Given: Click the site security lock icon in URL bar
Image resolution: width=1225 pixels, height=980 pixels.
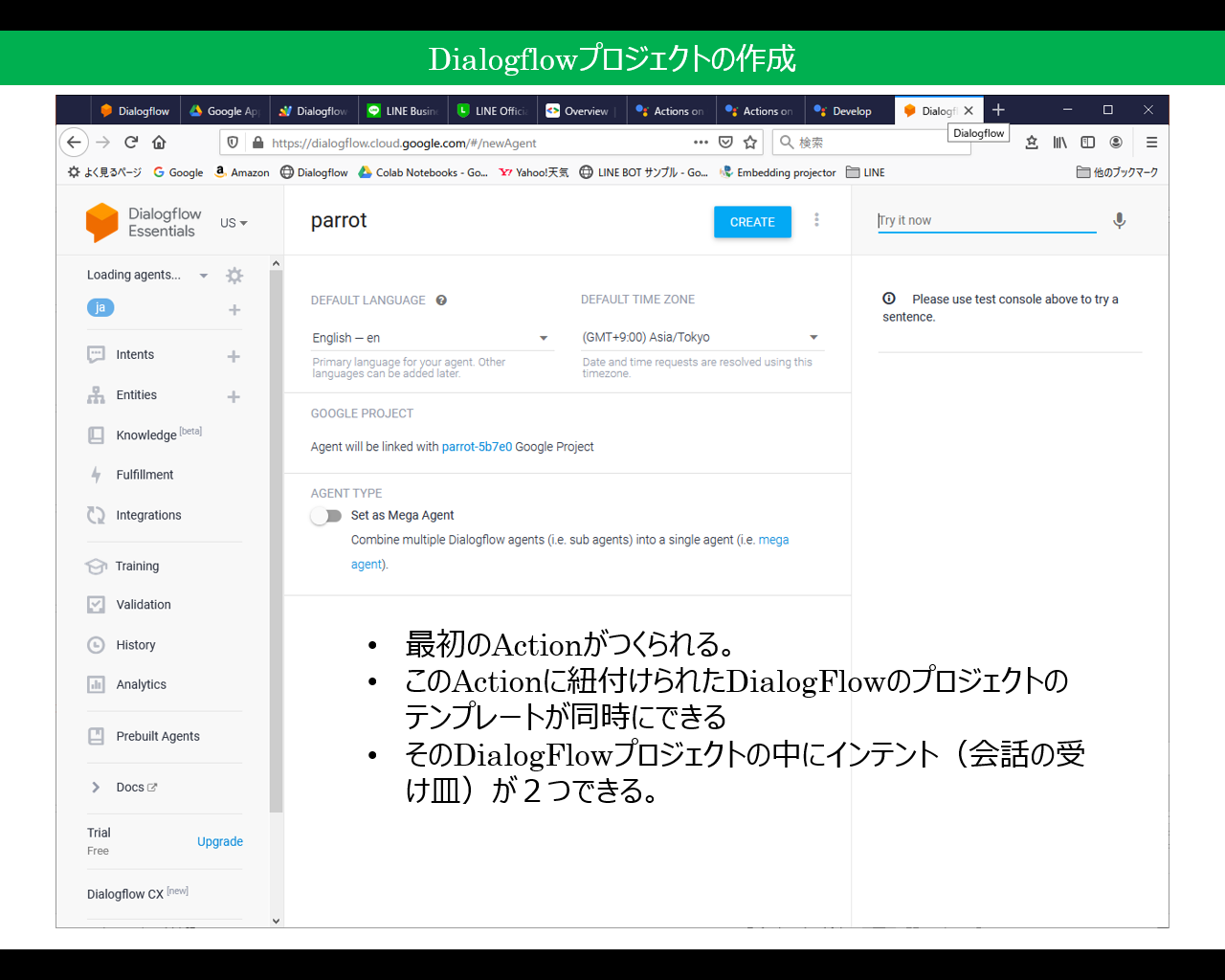Looking at the screenshot, I should point(257,143).
